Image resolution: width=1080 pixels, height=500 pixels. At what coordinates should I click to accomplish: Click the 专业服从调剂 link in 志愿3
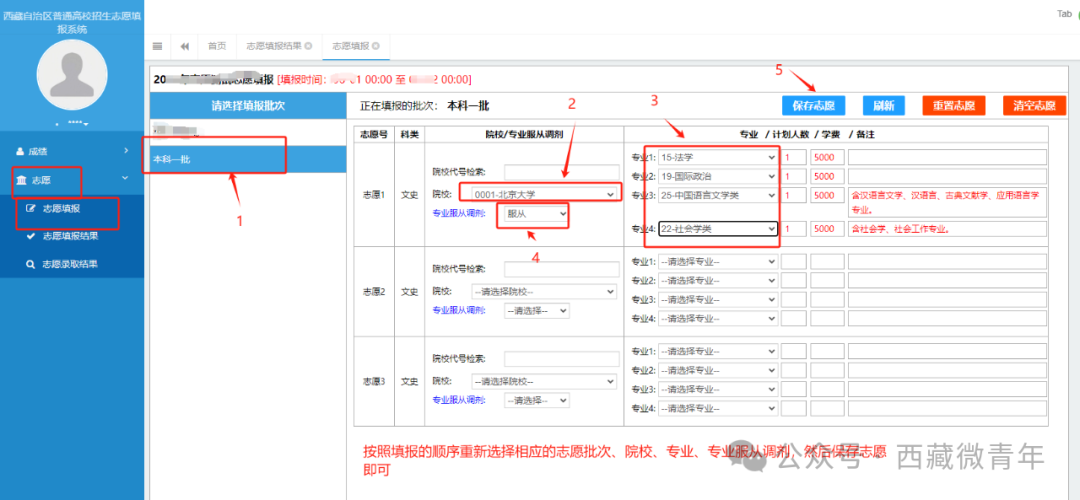(x=458, y=399)
